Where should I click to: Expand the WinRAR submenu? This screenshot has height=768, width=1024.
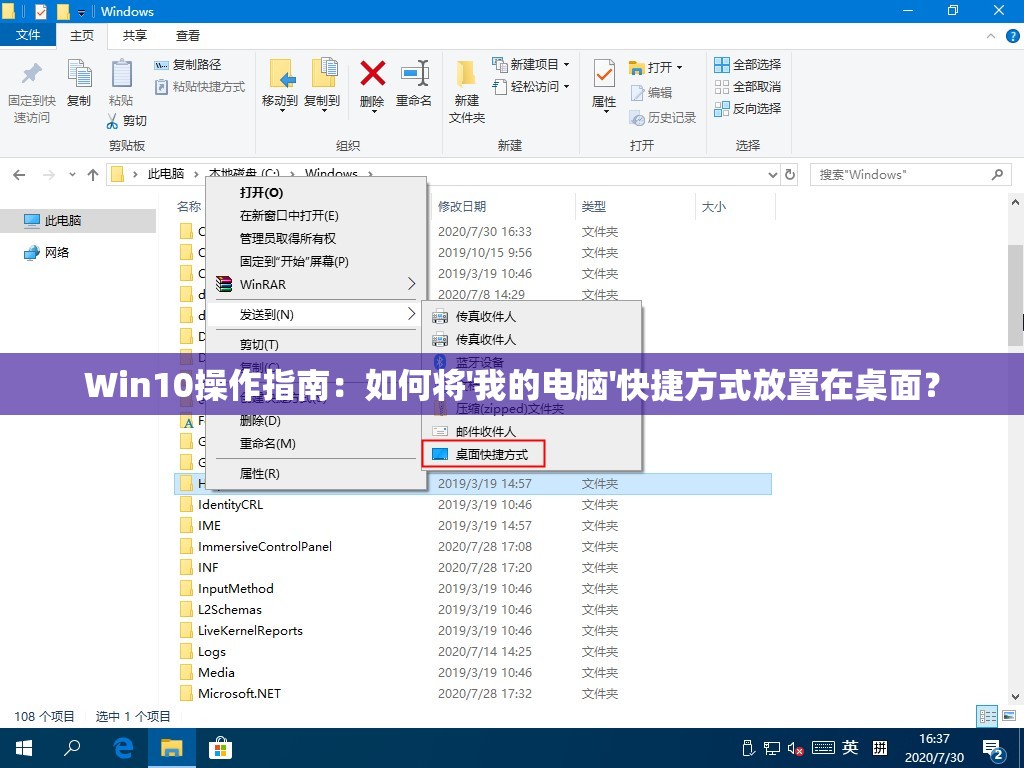[317, 284]
